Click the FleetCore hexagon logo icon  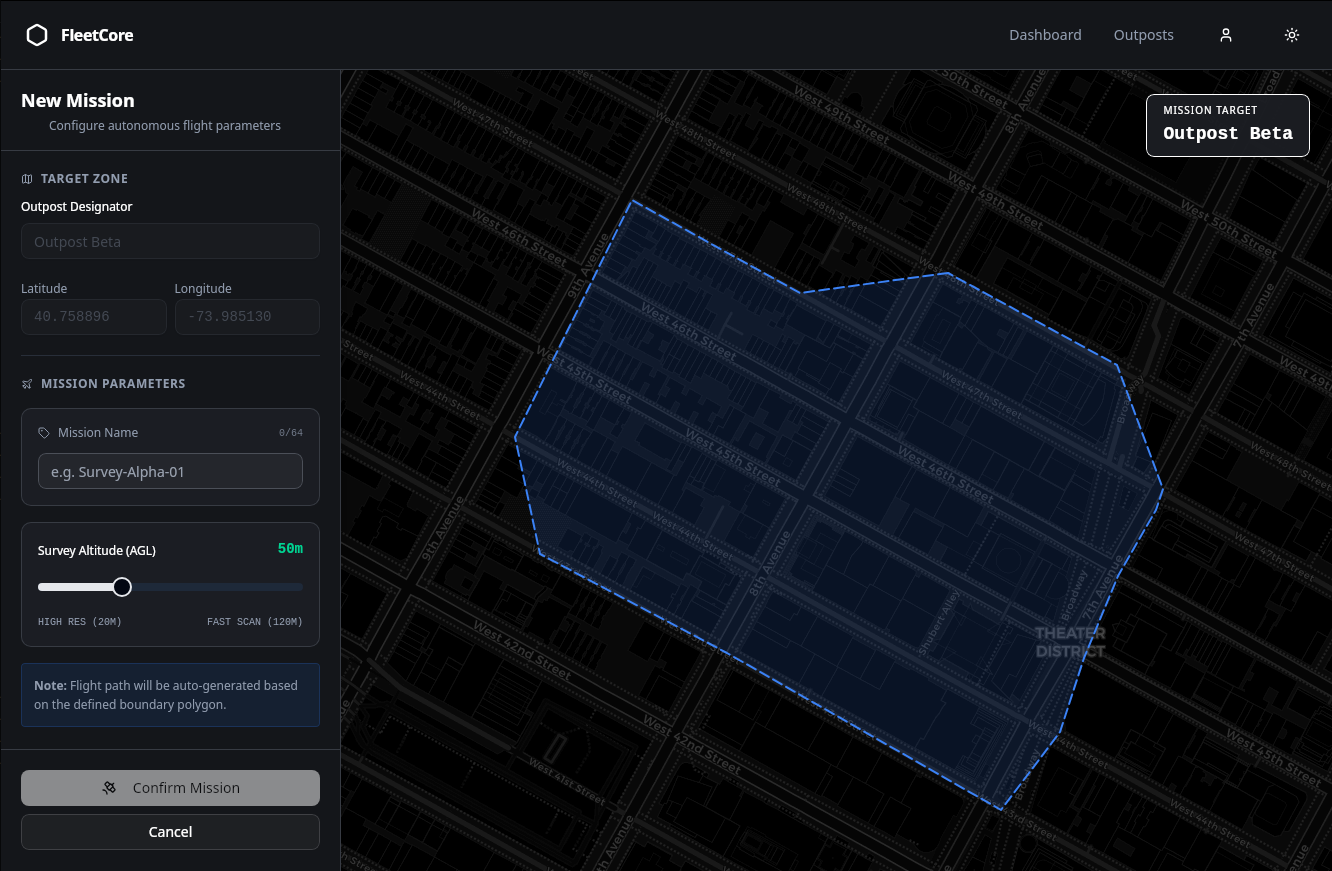coord(37,35)
